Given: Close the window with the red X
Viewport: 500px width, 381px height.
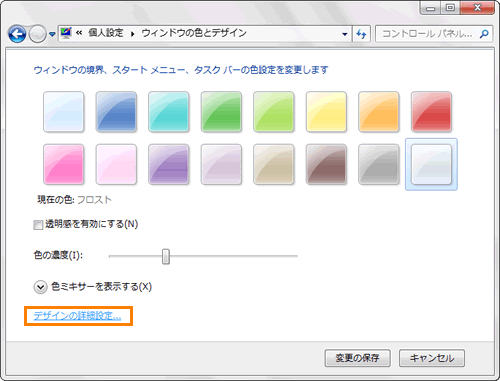Looking at the screenshot, I should pos(477,8).
